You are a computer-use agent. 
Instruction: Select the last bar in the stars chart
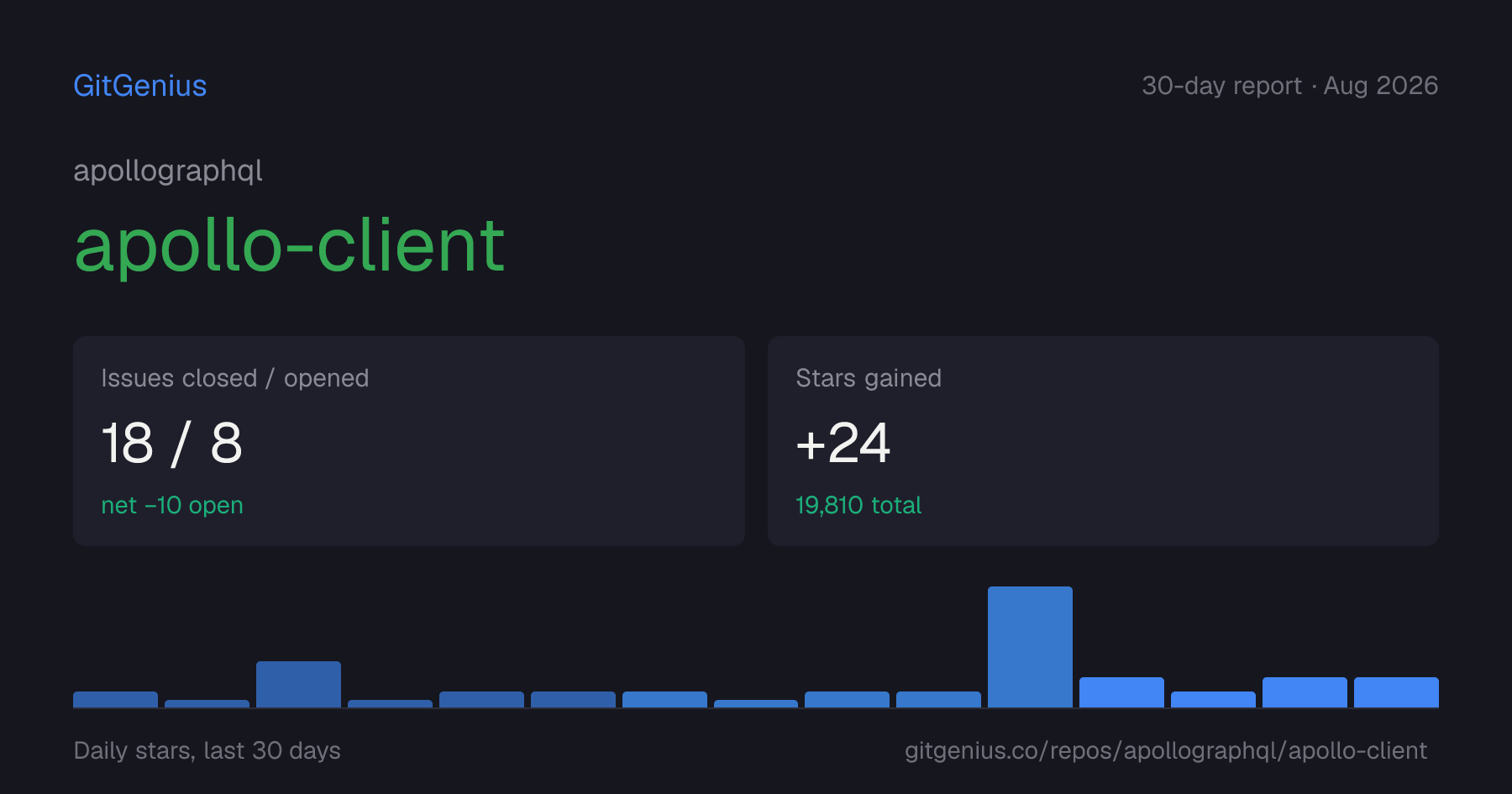(1396, 692)
